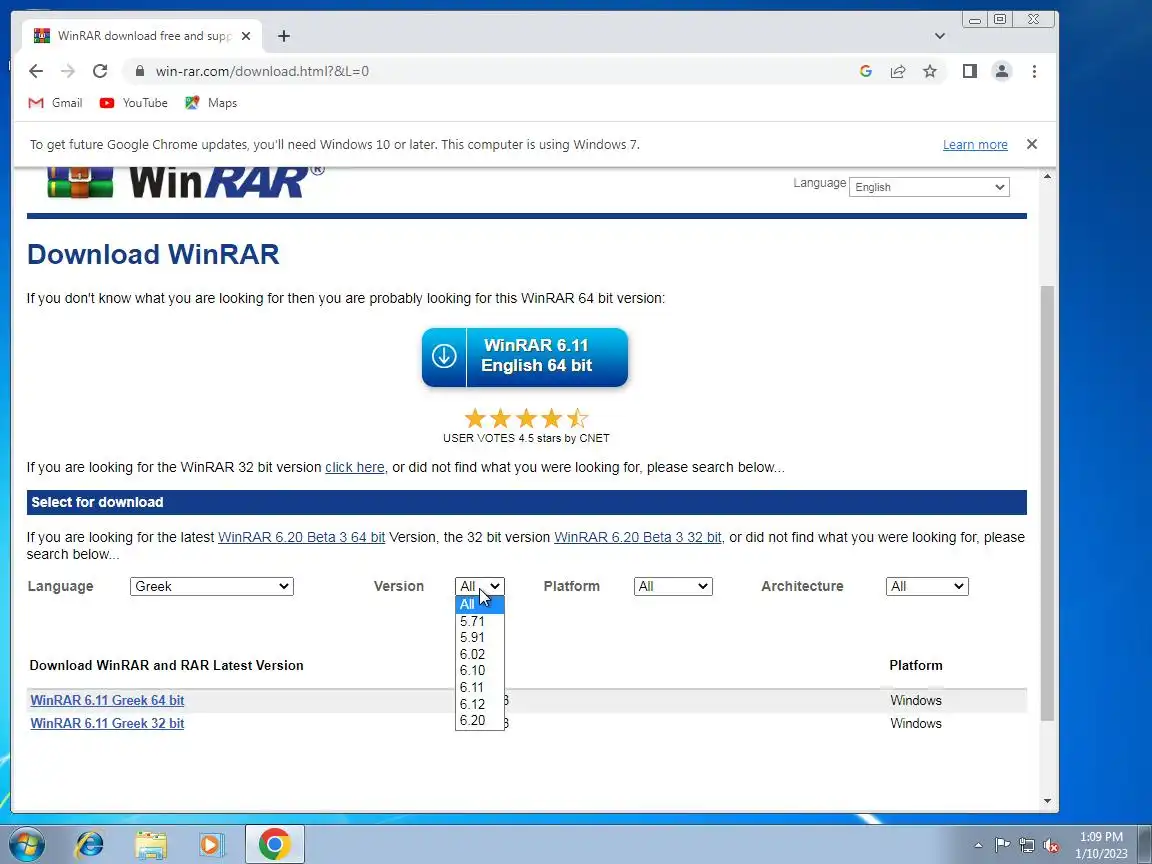The width and height of the screenshot is (1152, 864).
Task: Launch Internet Explorer from the taskbar
Action: click(90, 844)
